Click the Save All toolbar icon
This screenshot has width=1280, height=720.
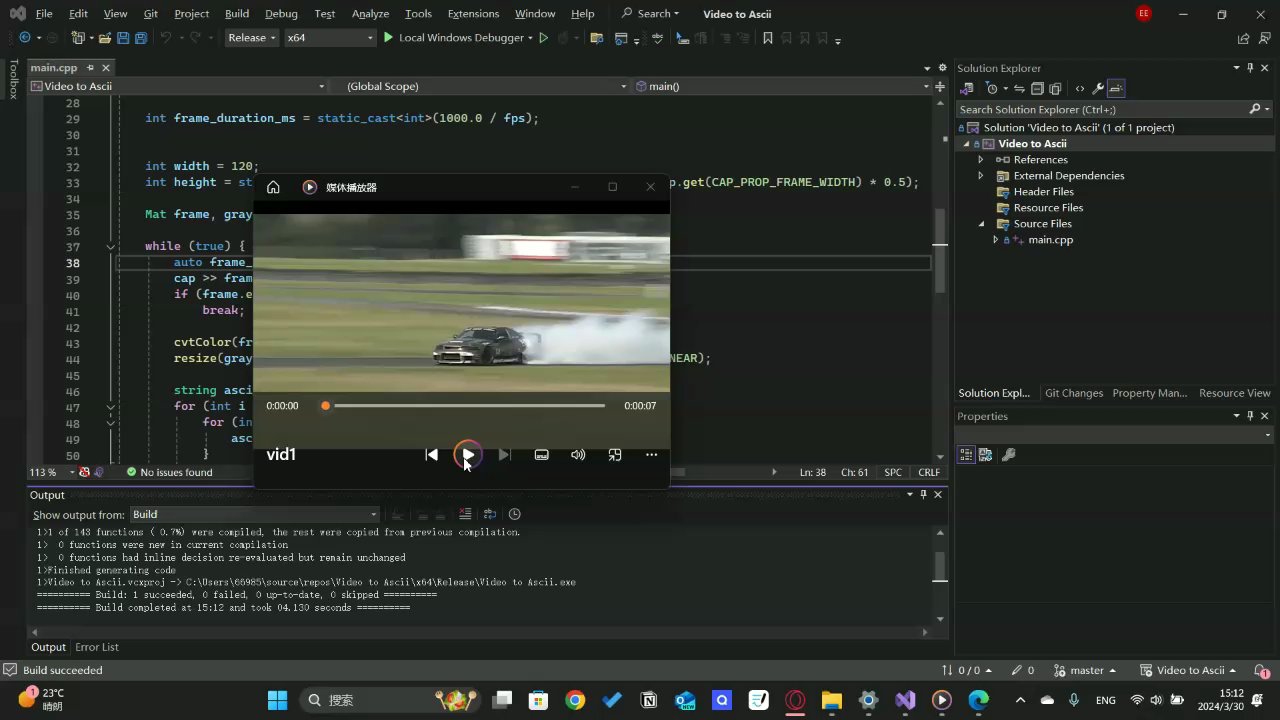tap(140, 38)
